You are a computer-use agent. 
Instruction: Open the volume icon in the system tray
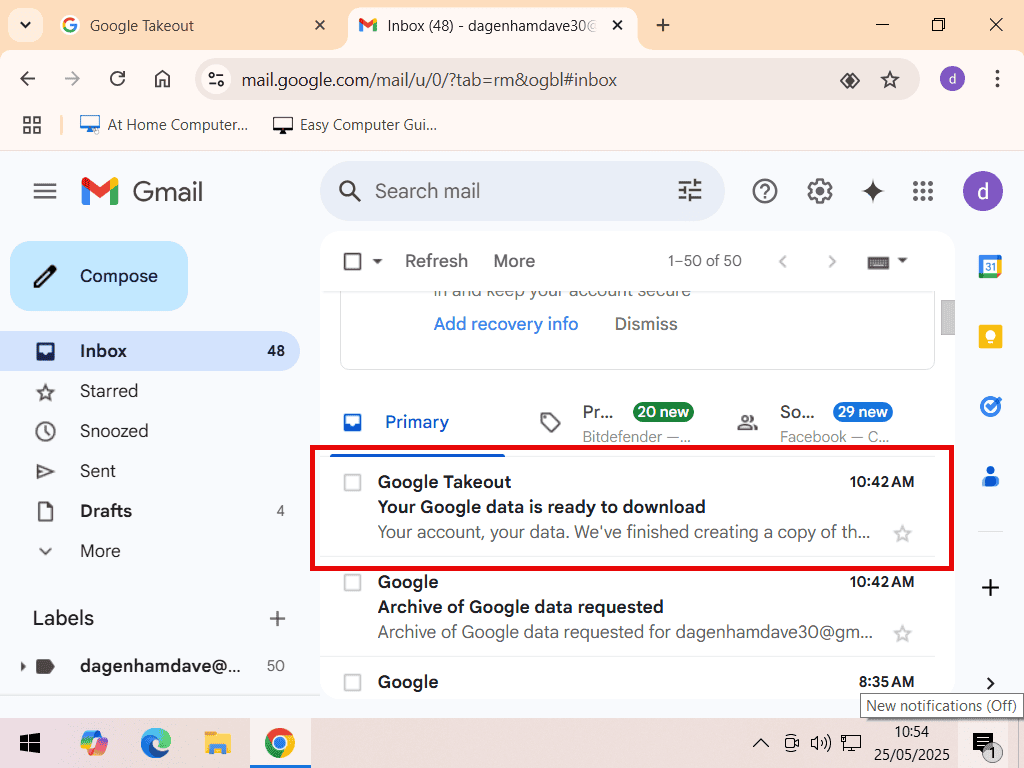(x=820, y=743)
